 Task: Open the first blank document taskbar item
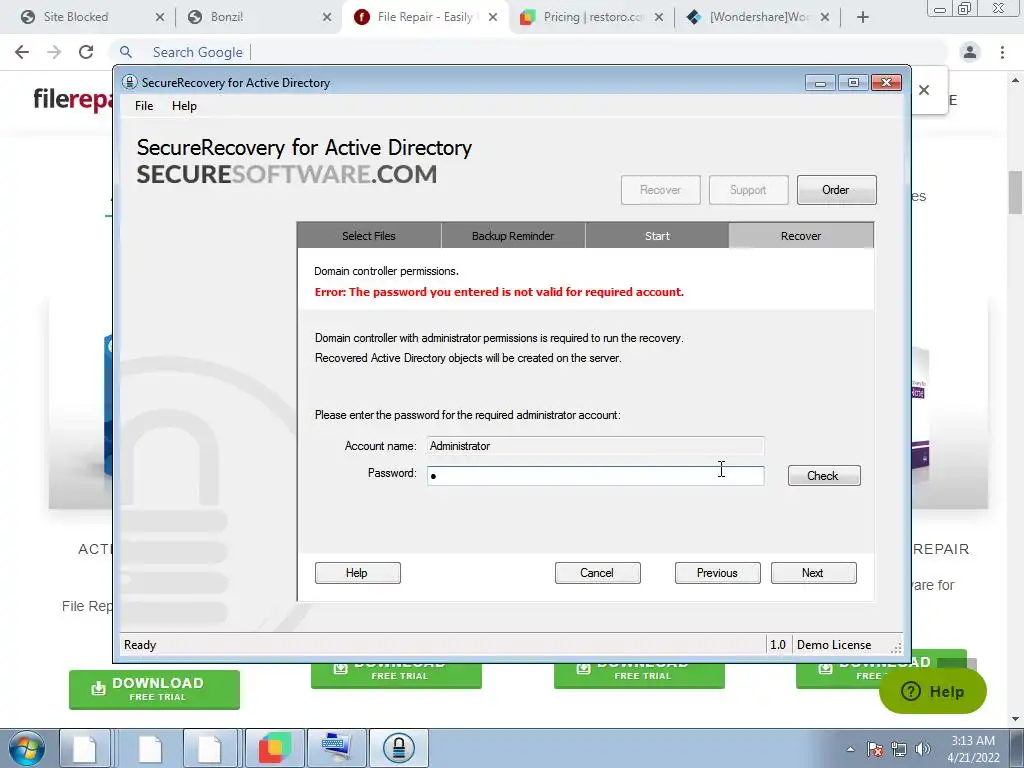(85, 748)
